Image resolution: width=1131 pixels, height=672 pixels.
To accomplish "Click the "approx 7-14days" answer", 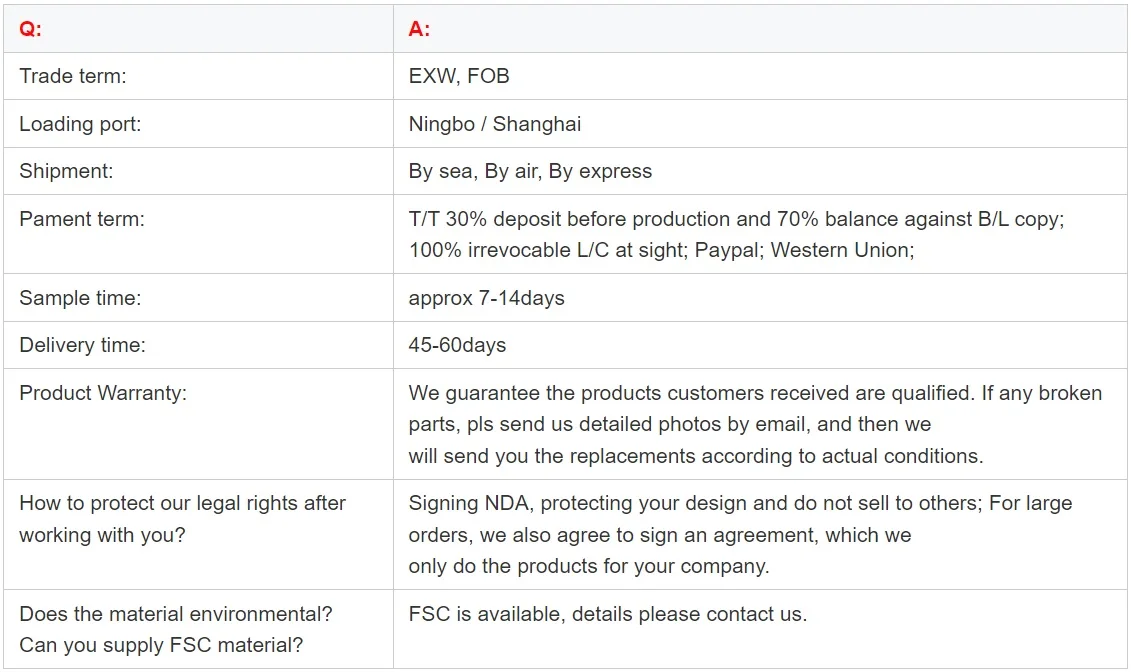I will [486, 298].
